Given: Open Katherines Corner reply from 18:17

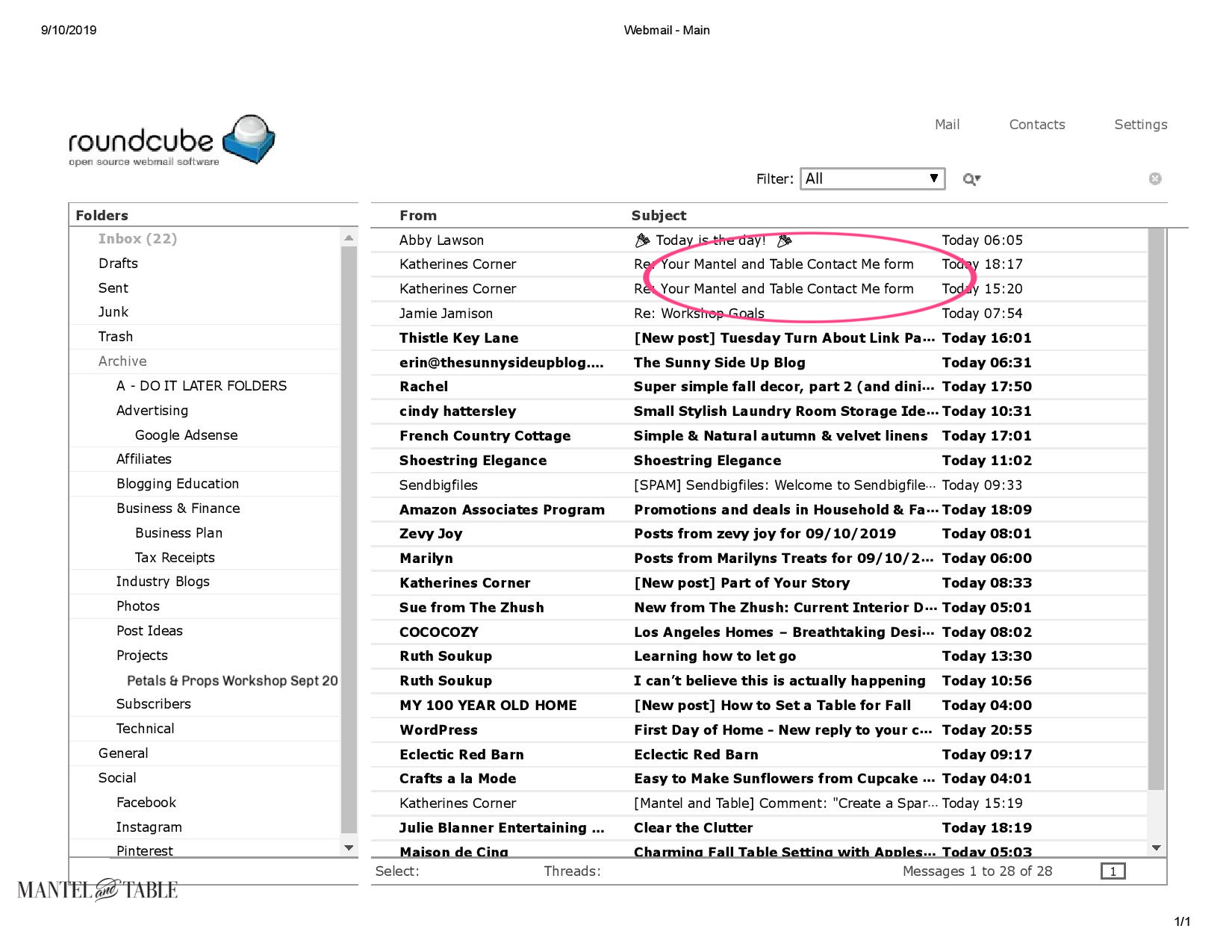Looking at the screenshot, I should tap(759, 264).
